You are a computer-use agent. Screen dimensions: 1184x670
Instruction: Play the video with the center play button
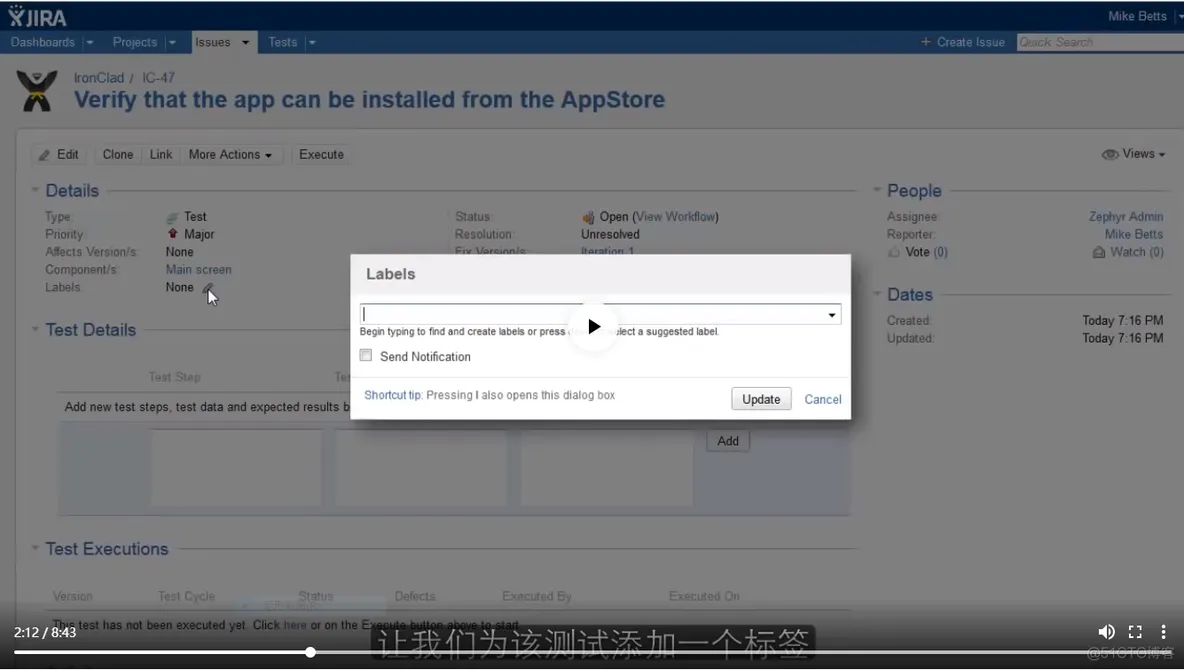[x=594, y=326]
